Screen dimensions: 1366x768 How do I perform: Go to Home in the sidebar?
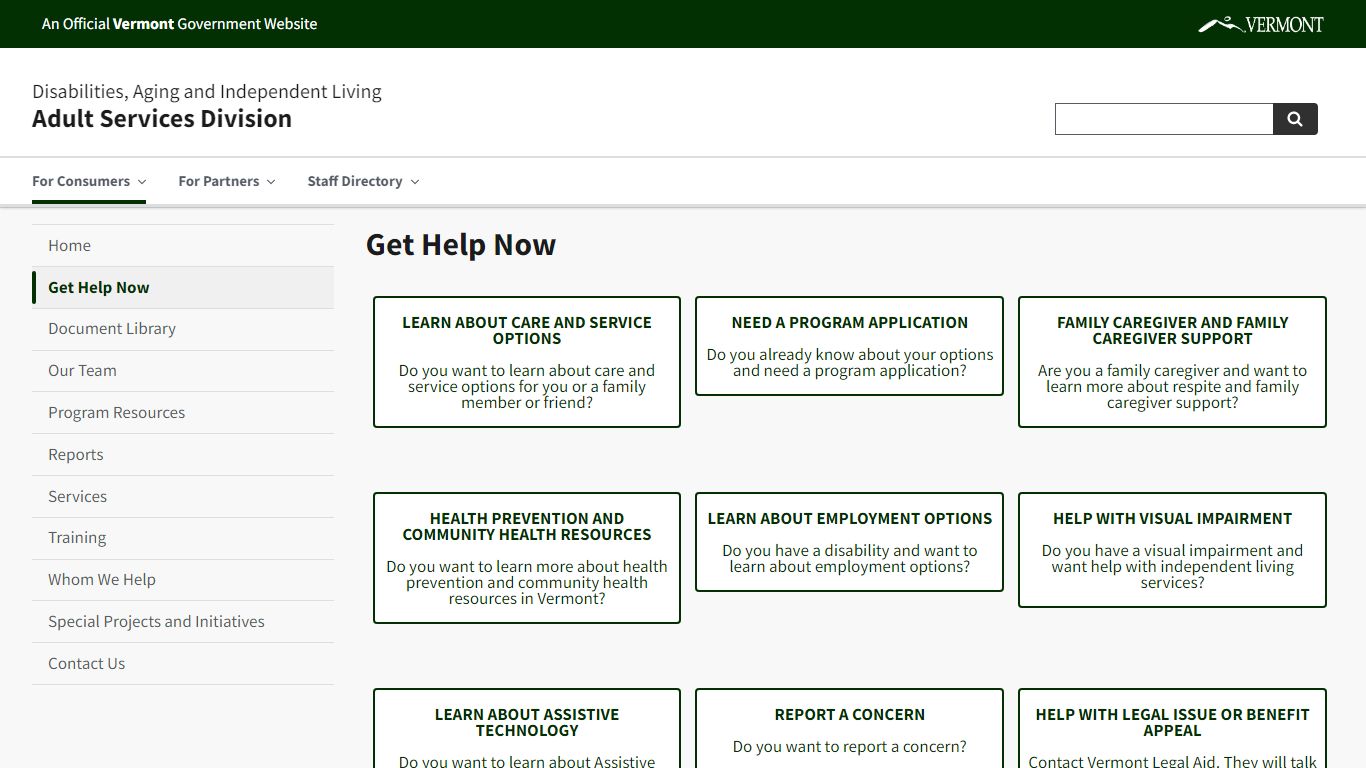[x=183, y=246]
